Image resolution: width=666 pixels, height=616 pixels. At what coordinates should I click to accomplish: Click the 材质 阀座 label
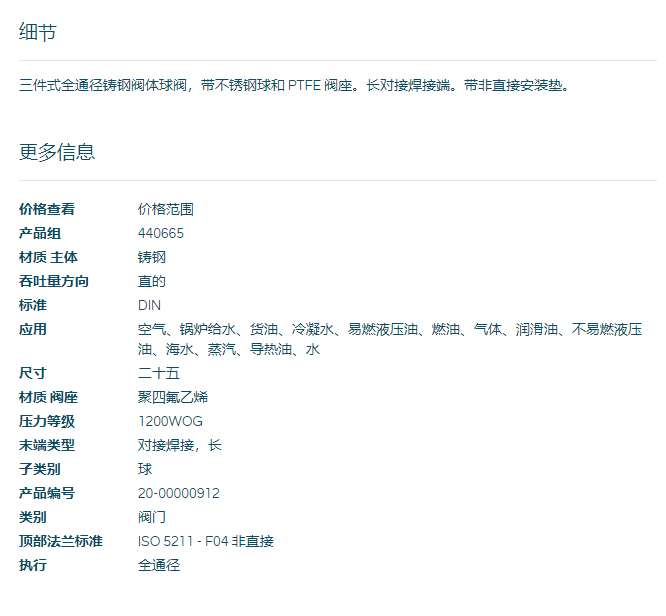48,397
